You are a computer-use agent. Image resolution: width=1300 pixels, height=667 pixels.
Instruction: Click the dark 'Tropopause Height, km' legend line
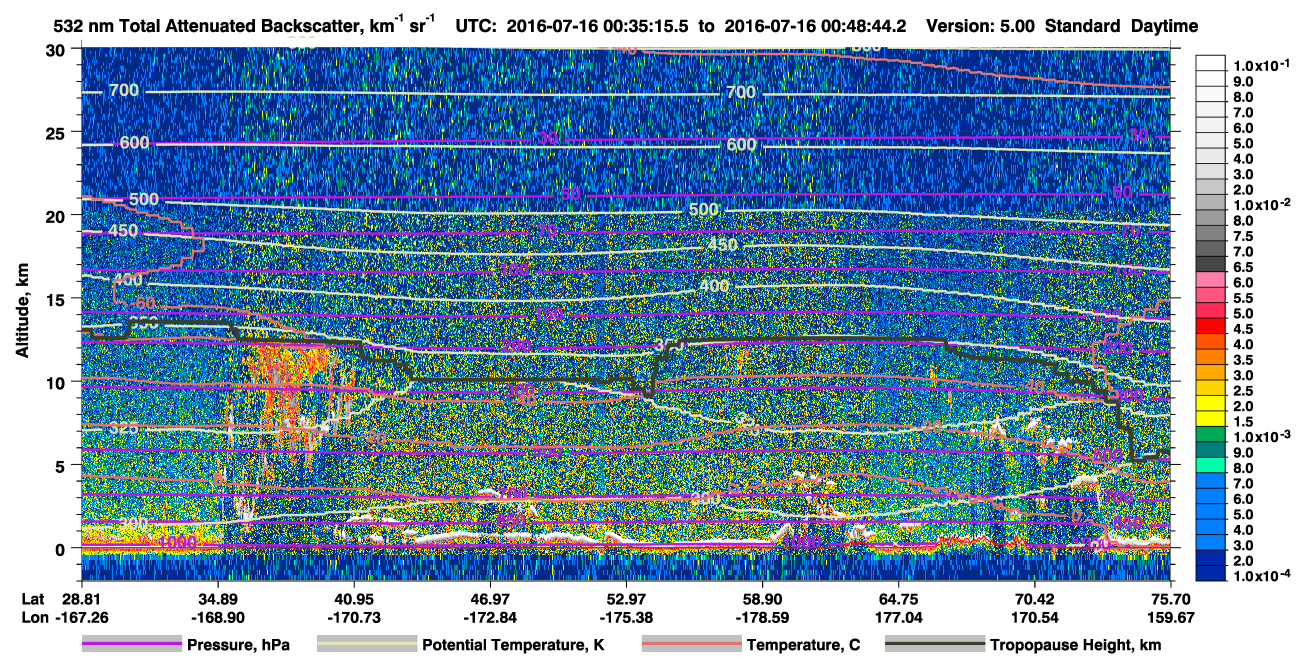(x=935, y=645)
